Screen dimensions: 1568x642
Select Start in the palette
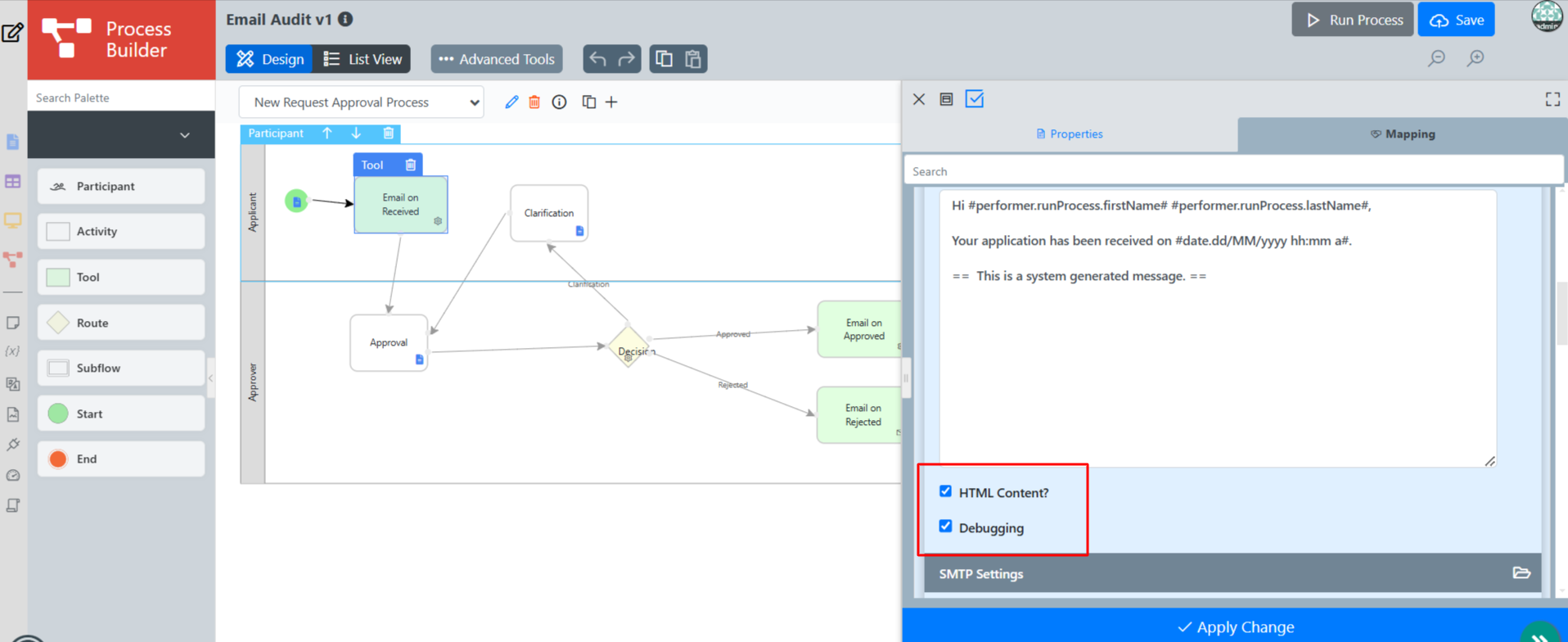click(x=121, y=414)
